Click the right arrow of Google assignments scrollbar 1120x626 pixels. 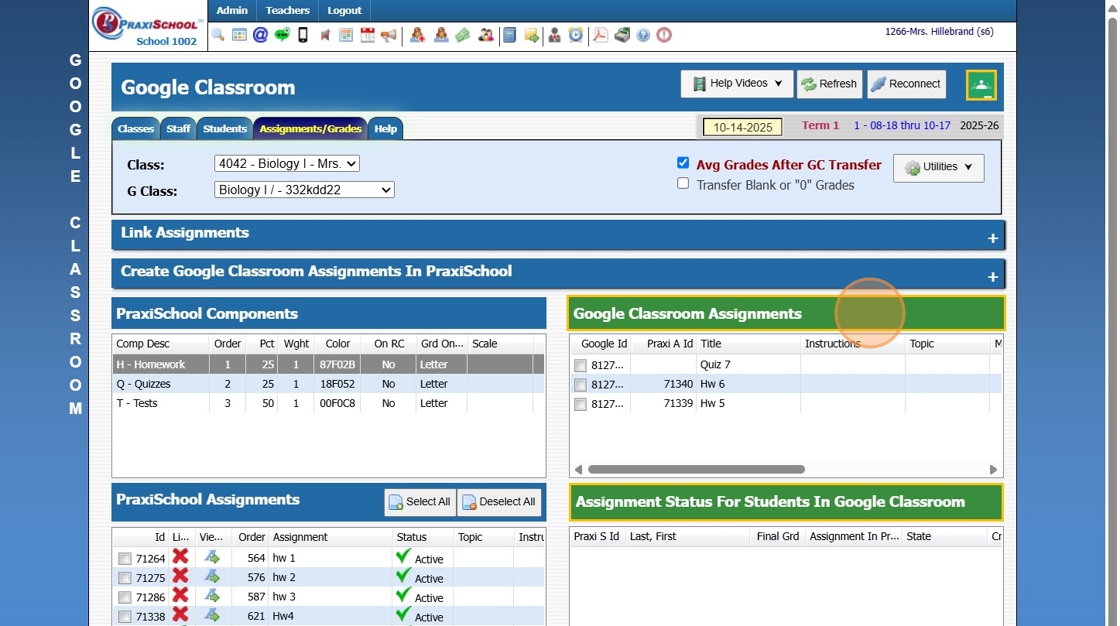pyautogui.click(x=993, y=470)
